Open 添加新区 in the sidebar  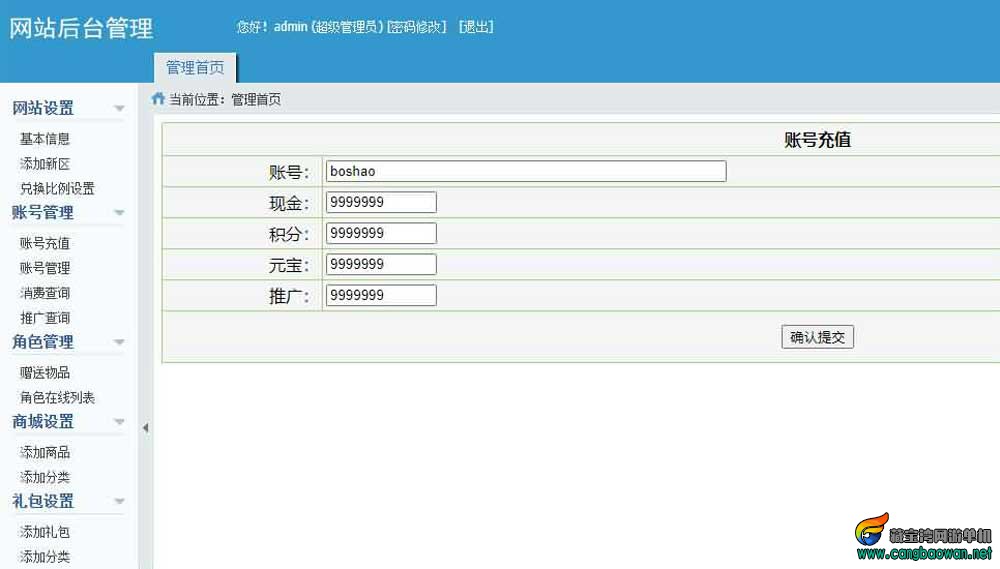(x=45, y=163)
